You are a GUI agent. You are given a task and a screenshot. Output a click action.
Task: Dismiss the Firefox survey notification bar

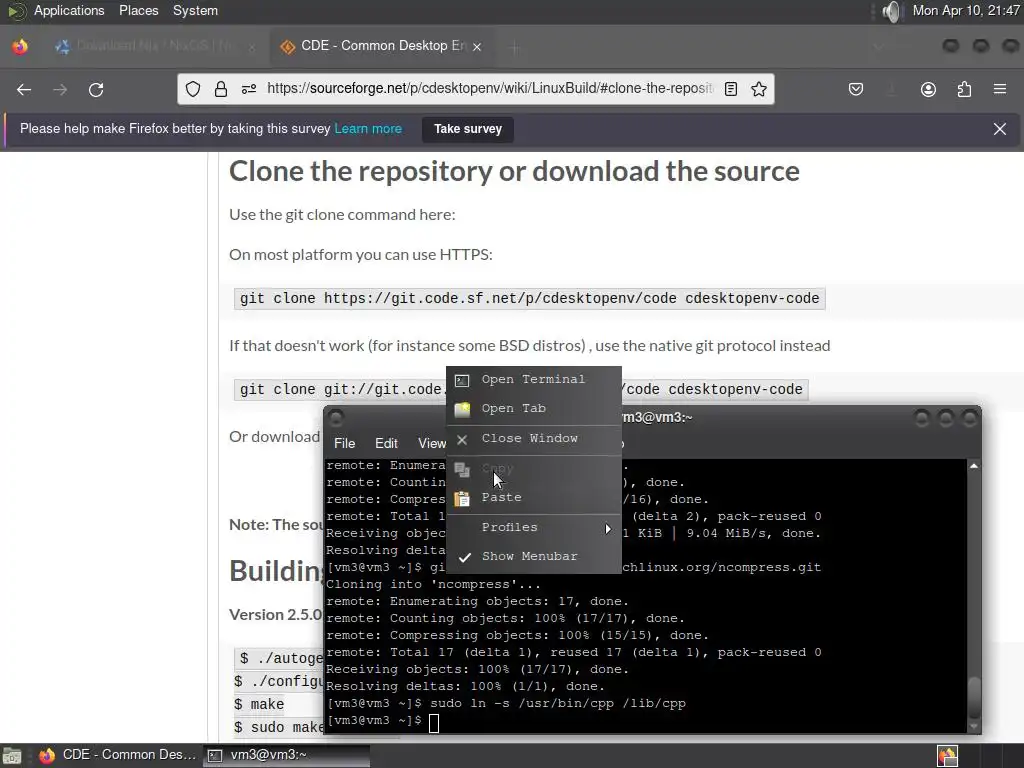click(1000, 129)
